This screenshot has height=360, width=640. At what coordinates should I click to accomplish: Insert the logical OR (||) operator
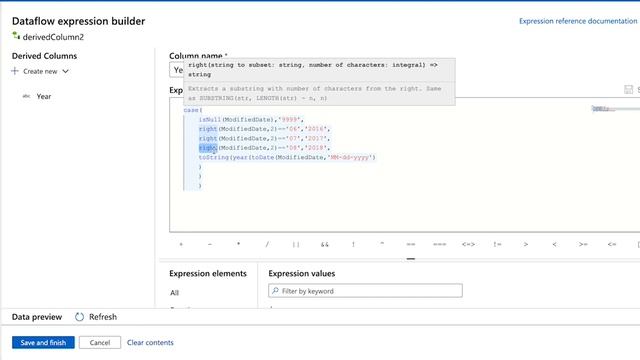[296, 244]
